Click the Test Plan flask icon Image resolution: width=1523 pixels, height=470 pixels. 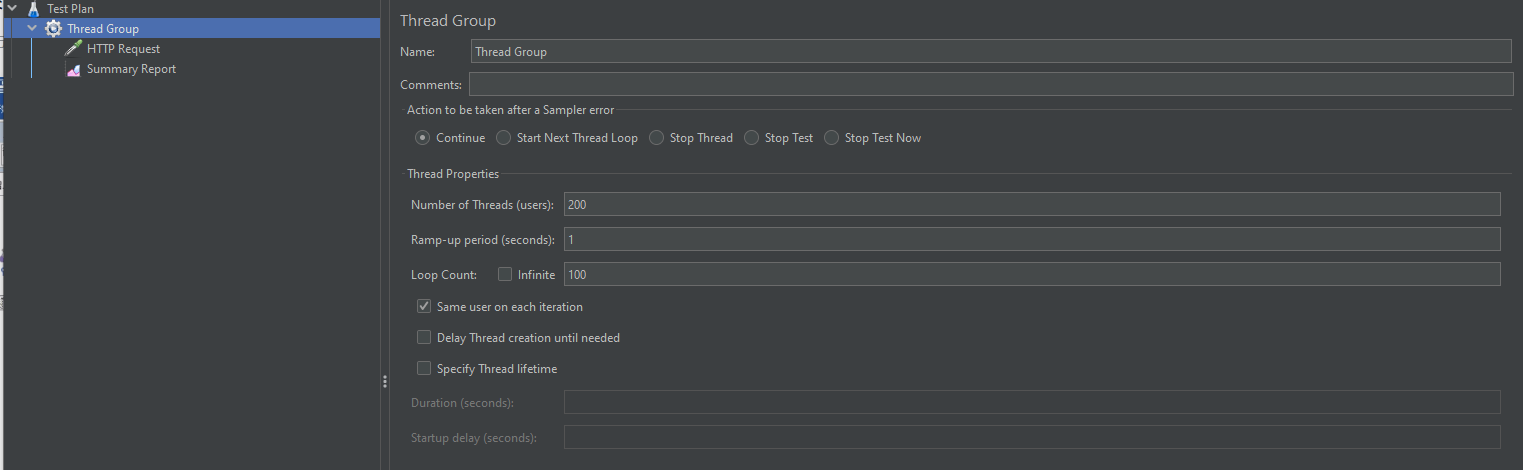(33, 9)
